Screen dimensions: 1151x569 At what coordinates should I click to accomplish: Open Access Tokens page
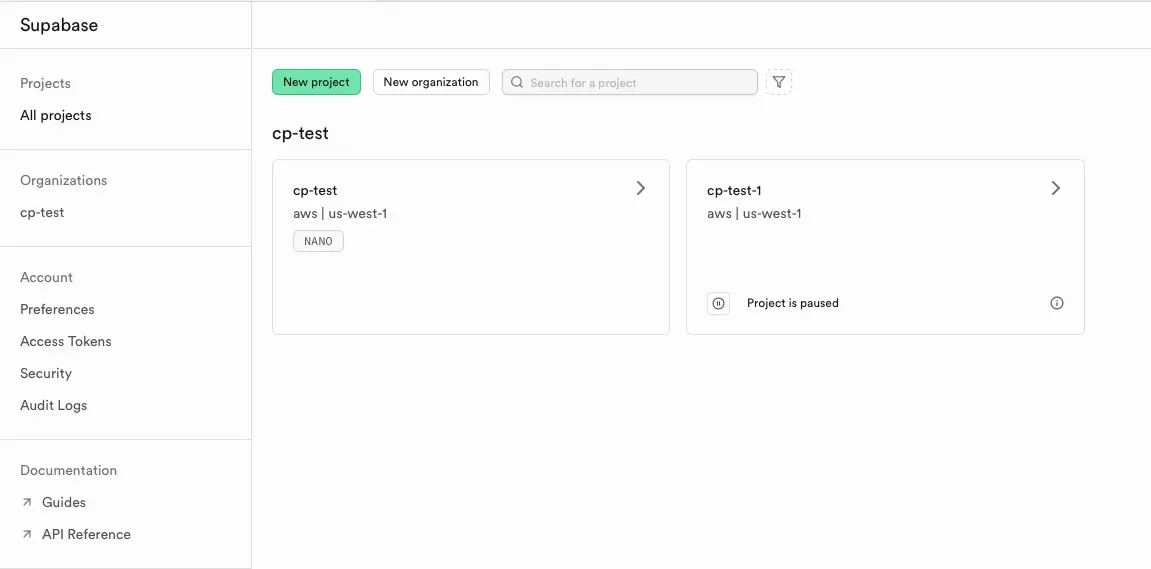tap(66, 341)
